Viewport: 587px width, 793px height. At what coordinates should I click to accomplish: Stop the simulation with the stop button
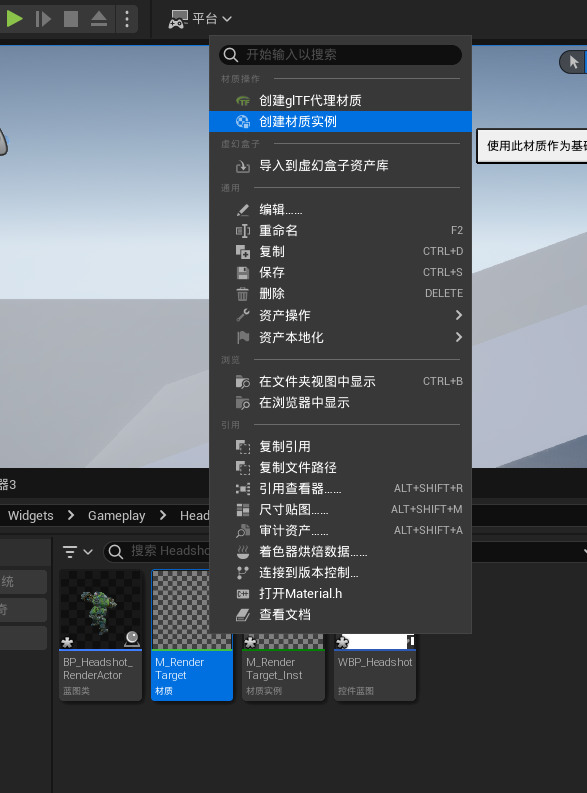71,19
